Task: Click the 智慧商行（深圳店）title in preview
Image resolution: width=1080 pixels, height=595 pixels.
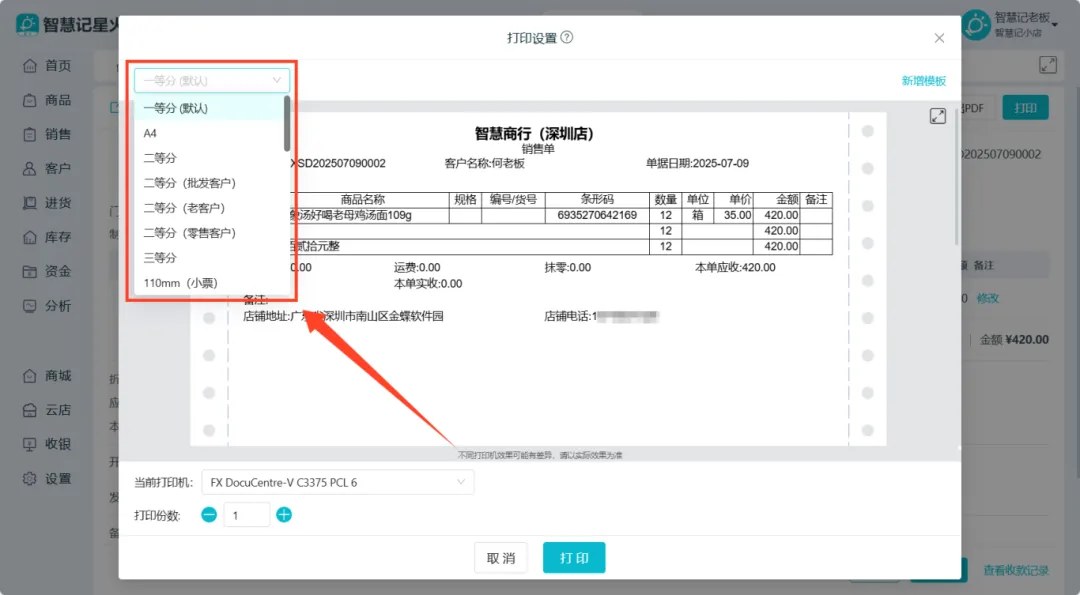Action: click(534, 134)
